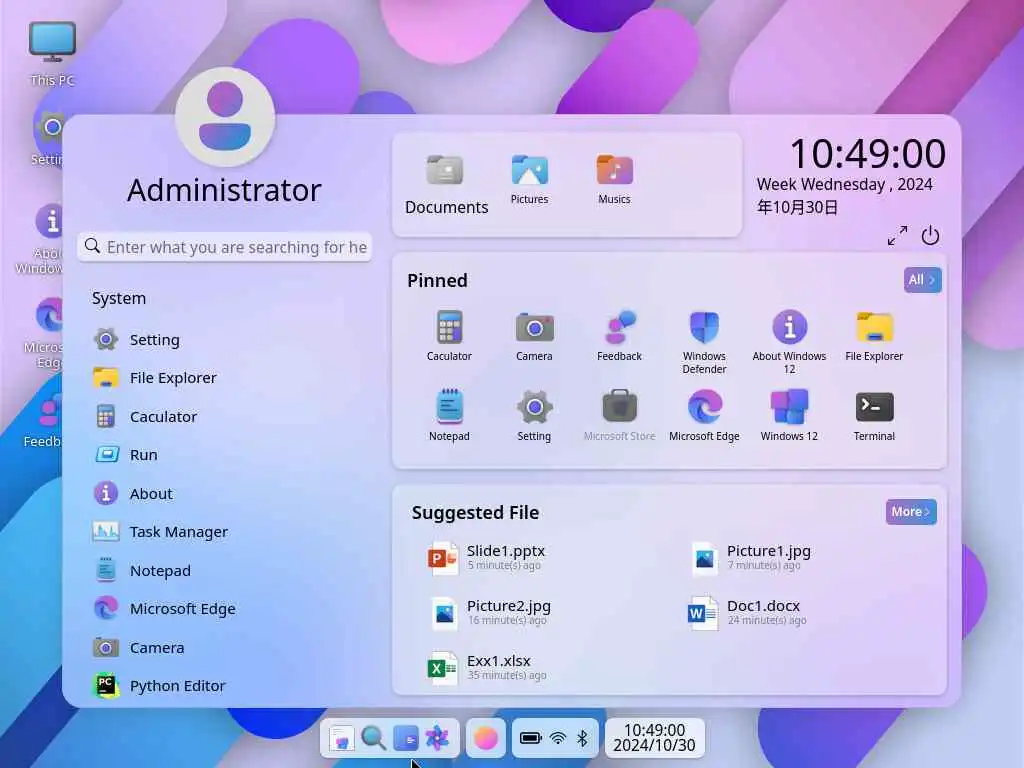The height and width of the screenshot is (768, 1024).
Task: Click the power button icon
Action: pyautogui.click(x=930, y=235)
